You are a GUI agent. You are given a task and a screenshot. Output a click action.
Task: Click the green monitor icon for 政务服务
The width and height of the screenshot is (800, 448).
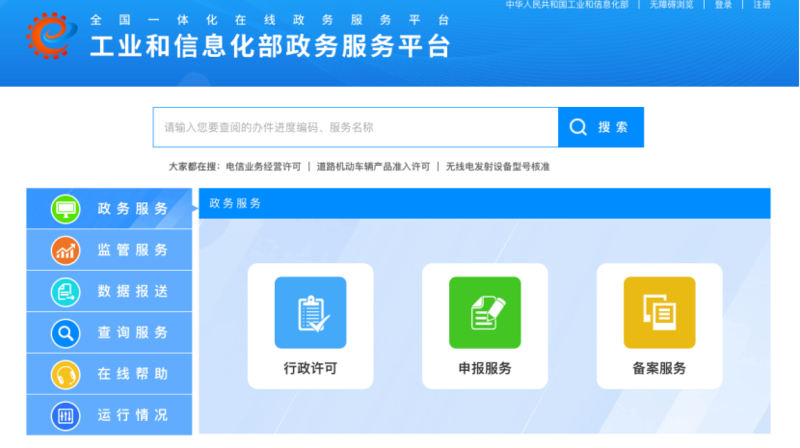click(65, 209)
